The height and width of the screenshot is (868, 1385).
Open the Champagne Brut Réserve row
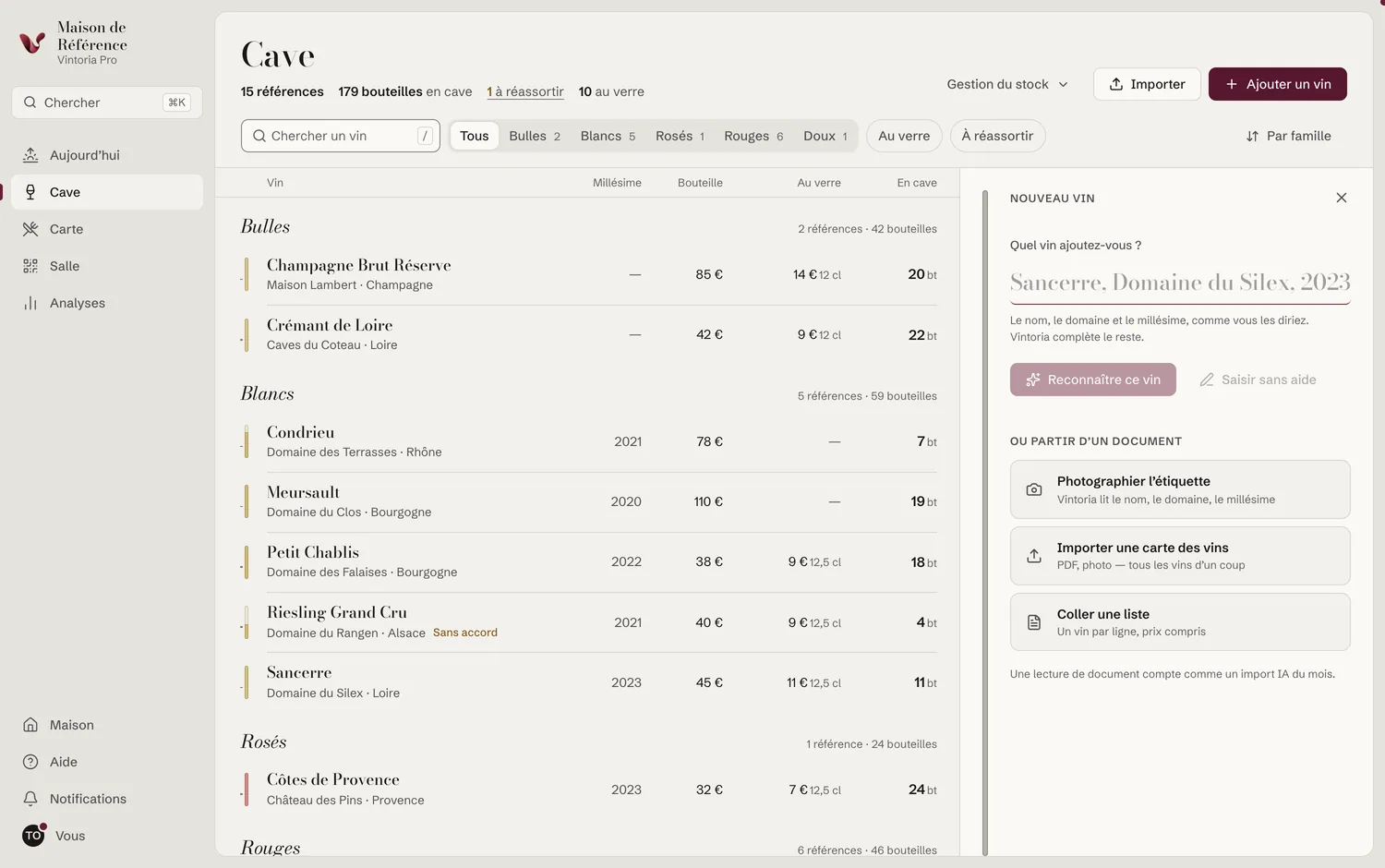click(x=589, y=274)
